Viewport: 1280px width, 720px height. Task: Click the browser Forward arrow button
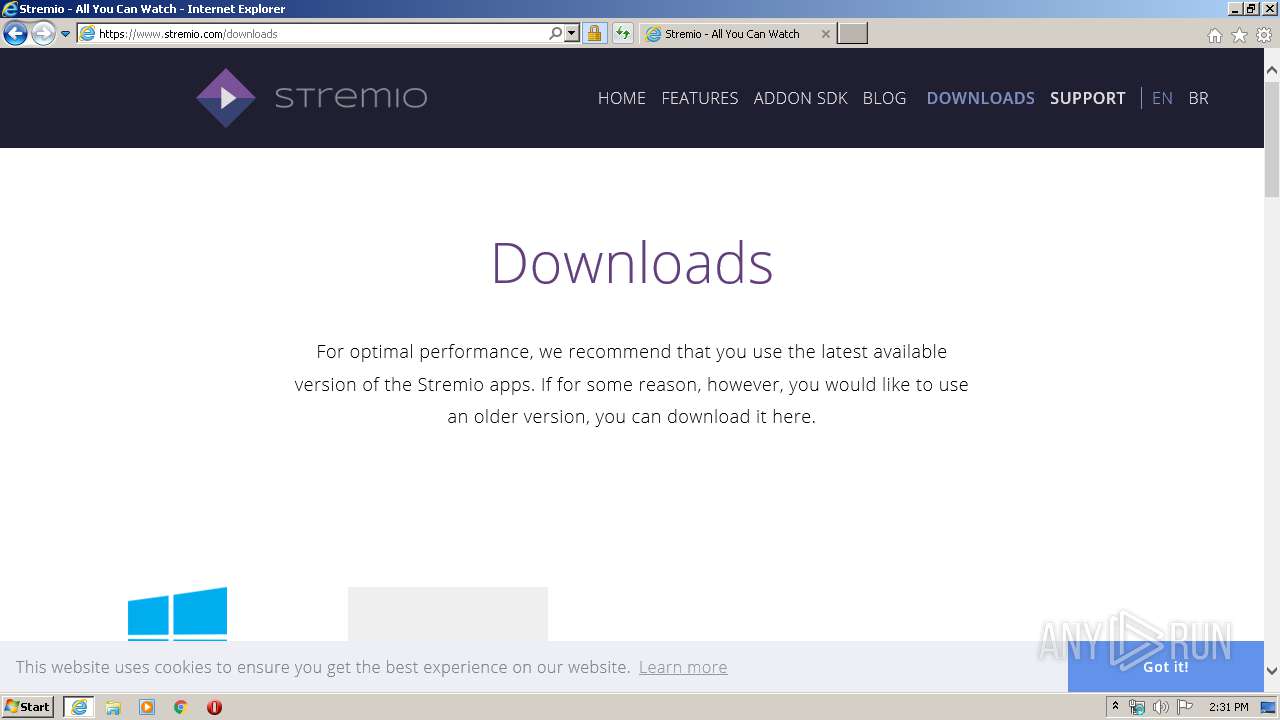(x=42, y=34)
